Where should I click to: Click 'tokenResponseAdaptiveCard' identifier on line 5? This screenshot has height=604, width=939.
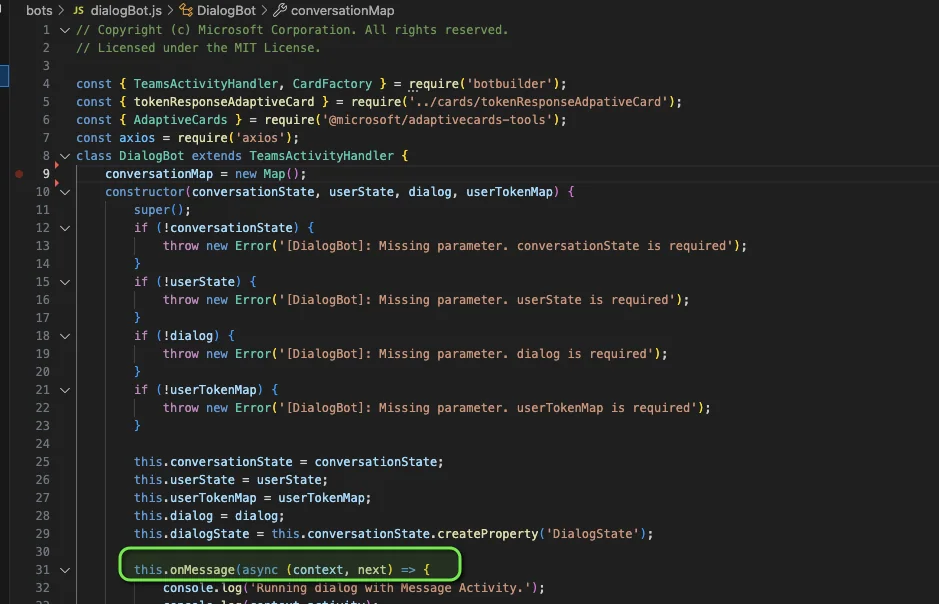[x=224, y=102]
